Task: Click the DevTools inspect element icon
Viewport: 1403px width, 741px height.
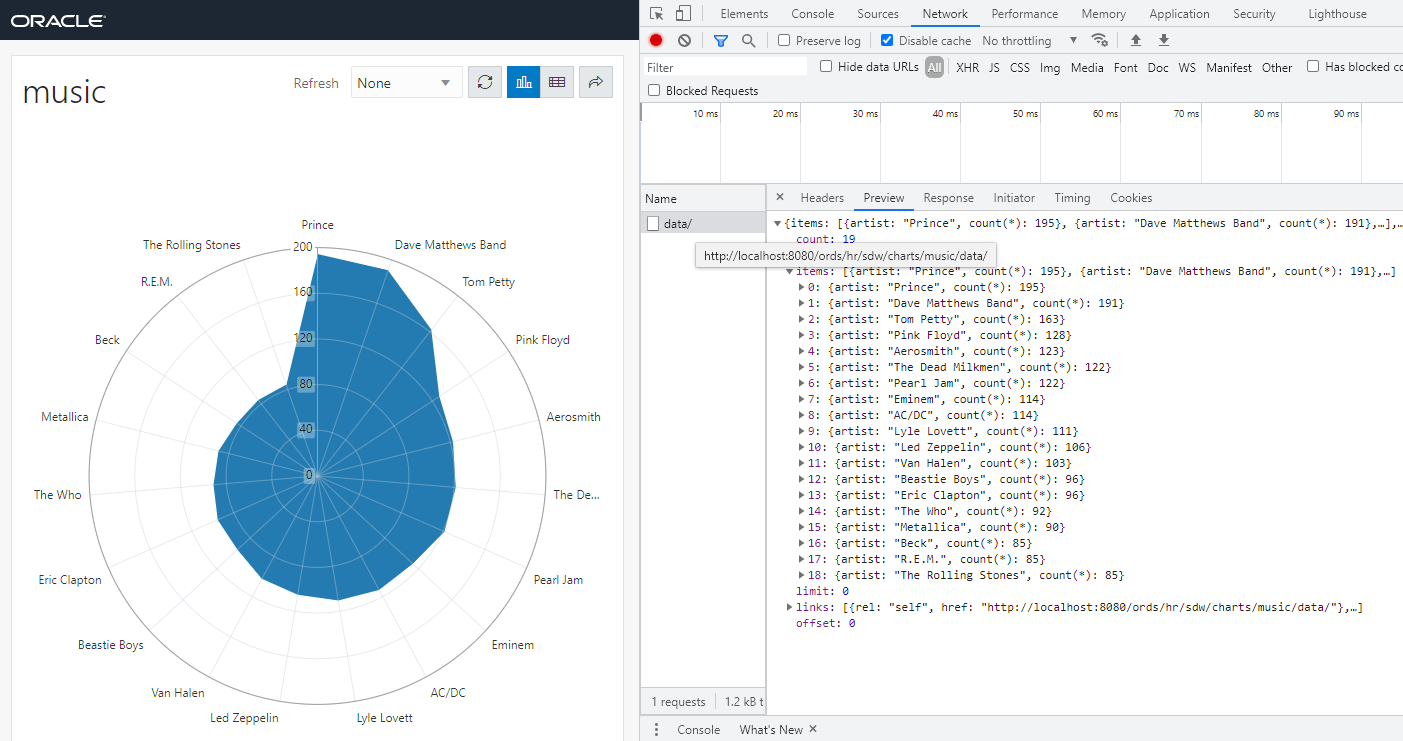Action: click(x=656, y=14)
